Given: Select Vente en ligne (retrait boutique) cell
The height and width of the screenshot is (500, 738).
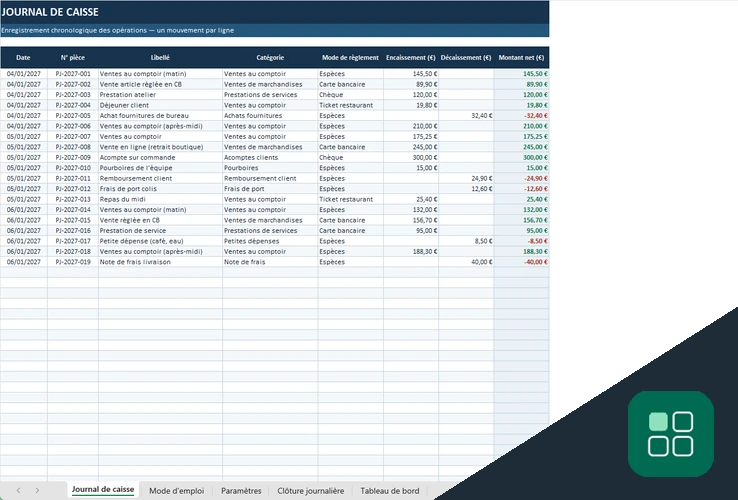Looking at the screenshot, I should tap(160, 147).
